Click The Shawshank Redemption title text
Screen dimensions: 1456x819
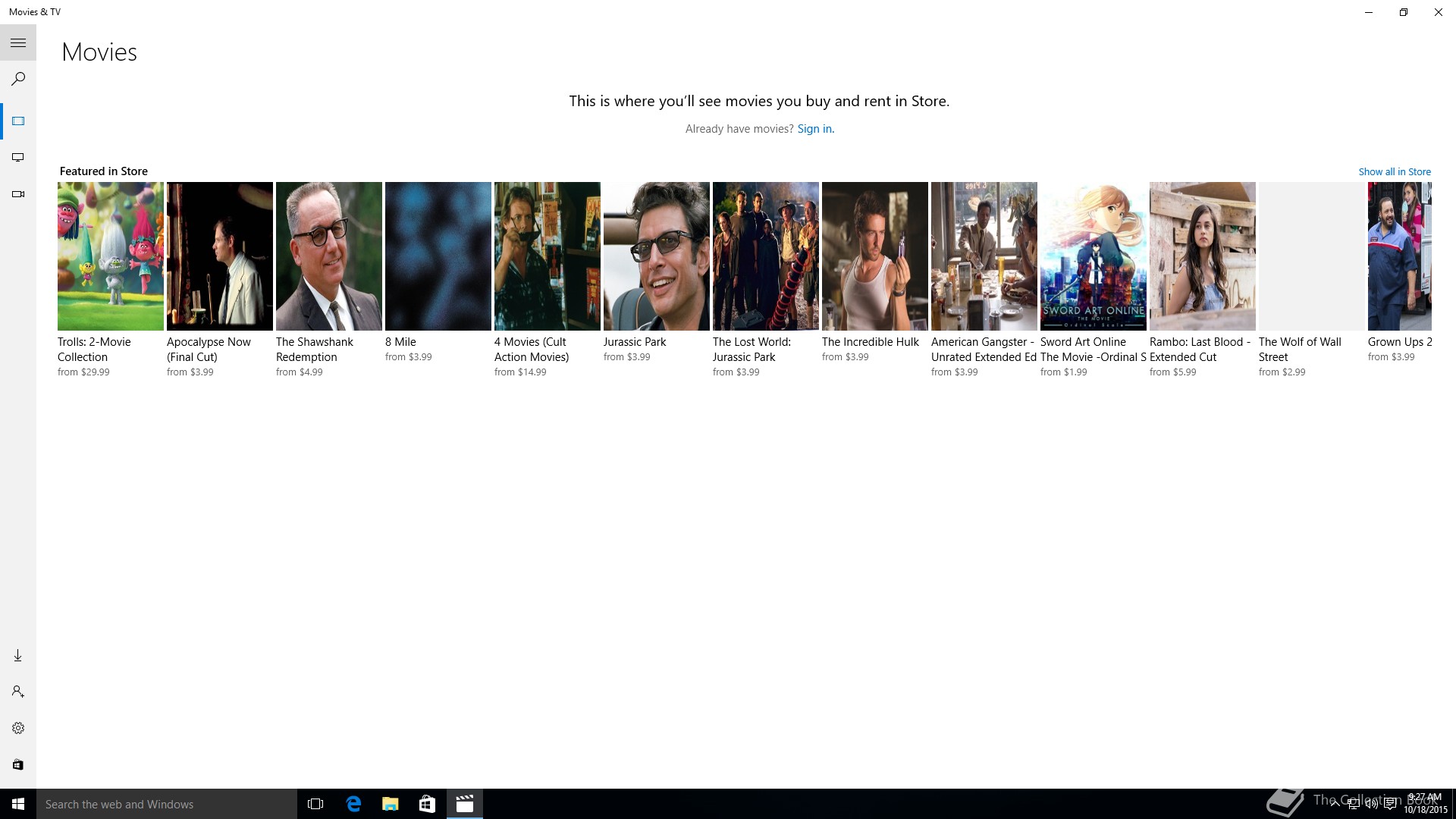click(315, 350)
